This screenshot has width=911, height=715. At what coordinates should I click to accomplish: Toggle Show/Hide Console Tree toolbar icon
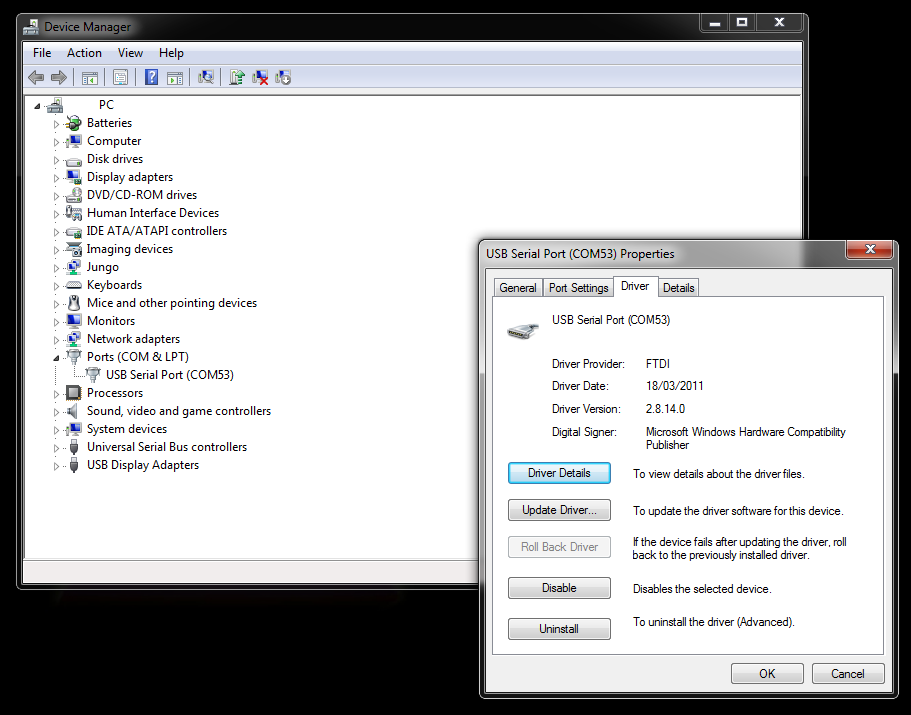coord(89,78)
